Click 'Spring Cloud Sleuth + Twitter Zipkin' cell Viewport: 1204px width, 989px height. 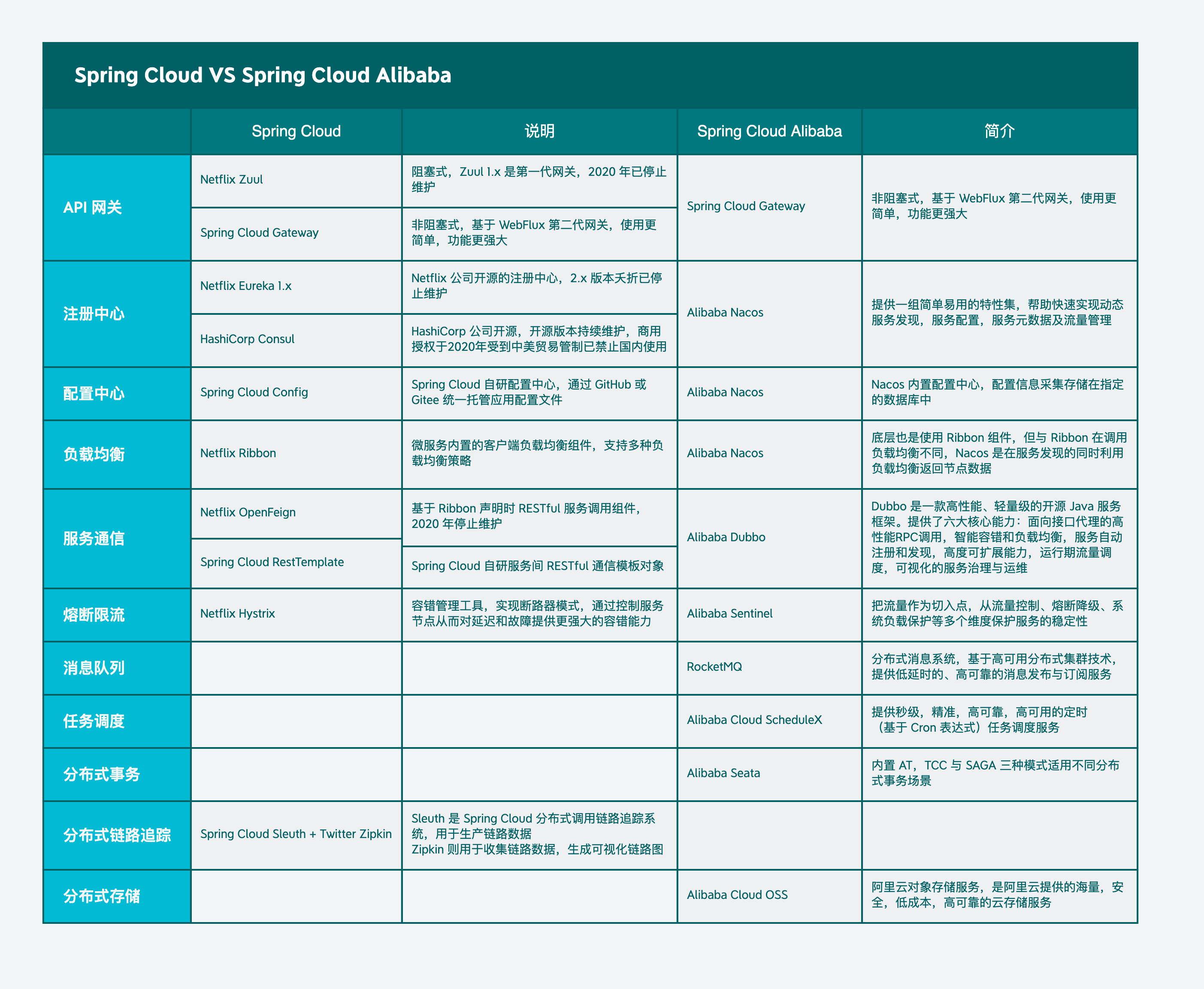click(x=296, y=834)
